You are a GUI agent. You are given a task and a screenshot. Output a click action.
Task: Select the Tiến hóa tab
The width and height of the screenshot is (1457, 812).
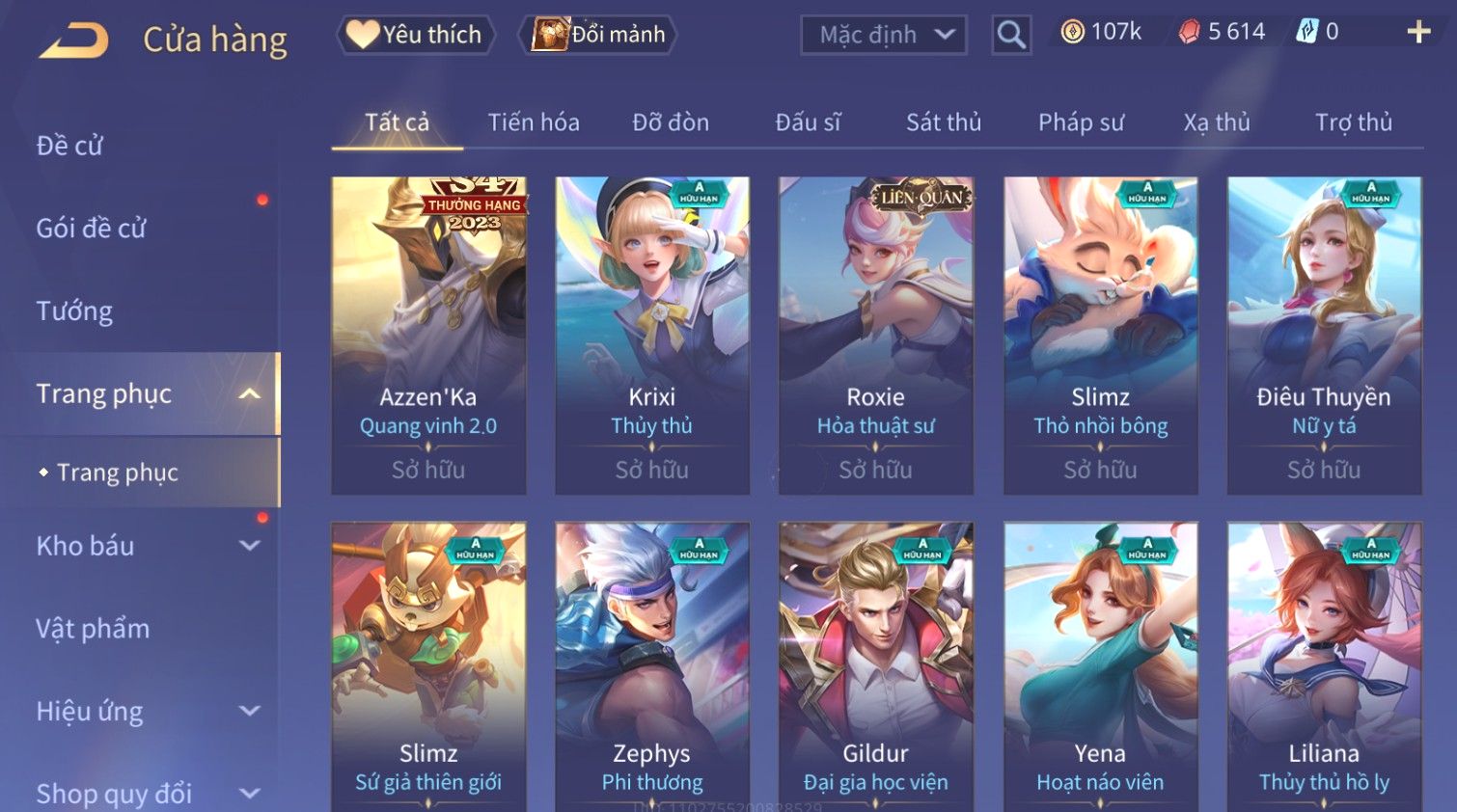(533, 122)
